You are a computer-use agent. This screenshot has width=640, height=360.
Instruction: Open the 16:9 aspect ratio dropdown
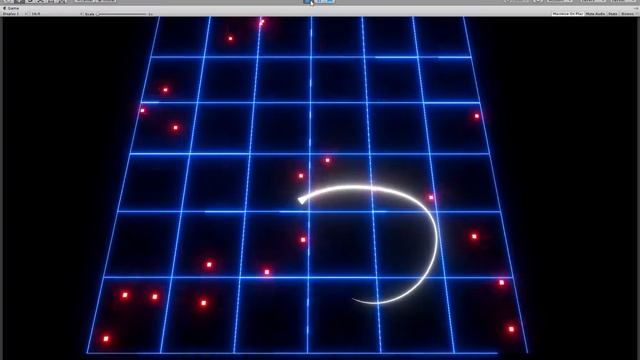[x=56, y=14]
